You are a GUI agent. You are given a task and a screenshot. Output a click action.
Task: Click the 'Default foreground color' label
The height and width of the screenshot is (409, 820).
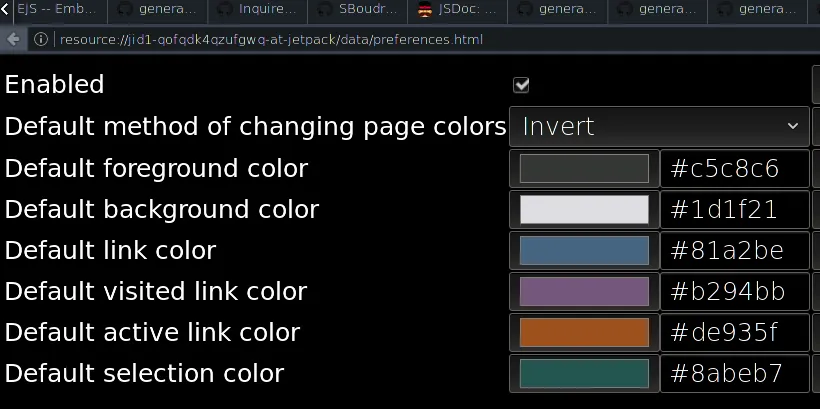coord(156,169)
